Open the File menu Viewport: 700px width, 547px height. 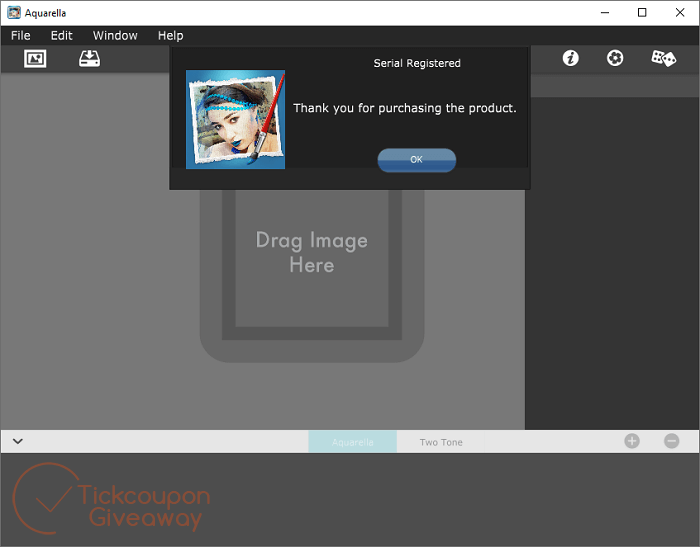(21, 36)
